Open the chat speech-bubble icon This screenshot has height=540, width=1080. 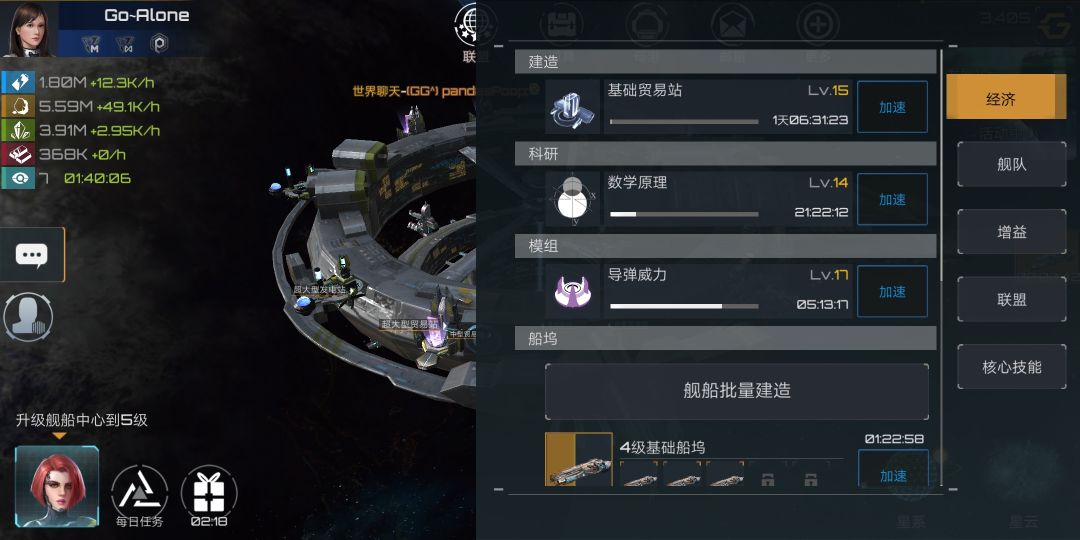point(32,254)
